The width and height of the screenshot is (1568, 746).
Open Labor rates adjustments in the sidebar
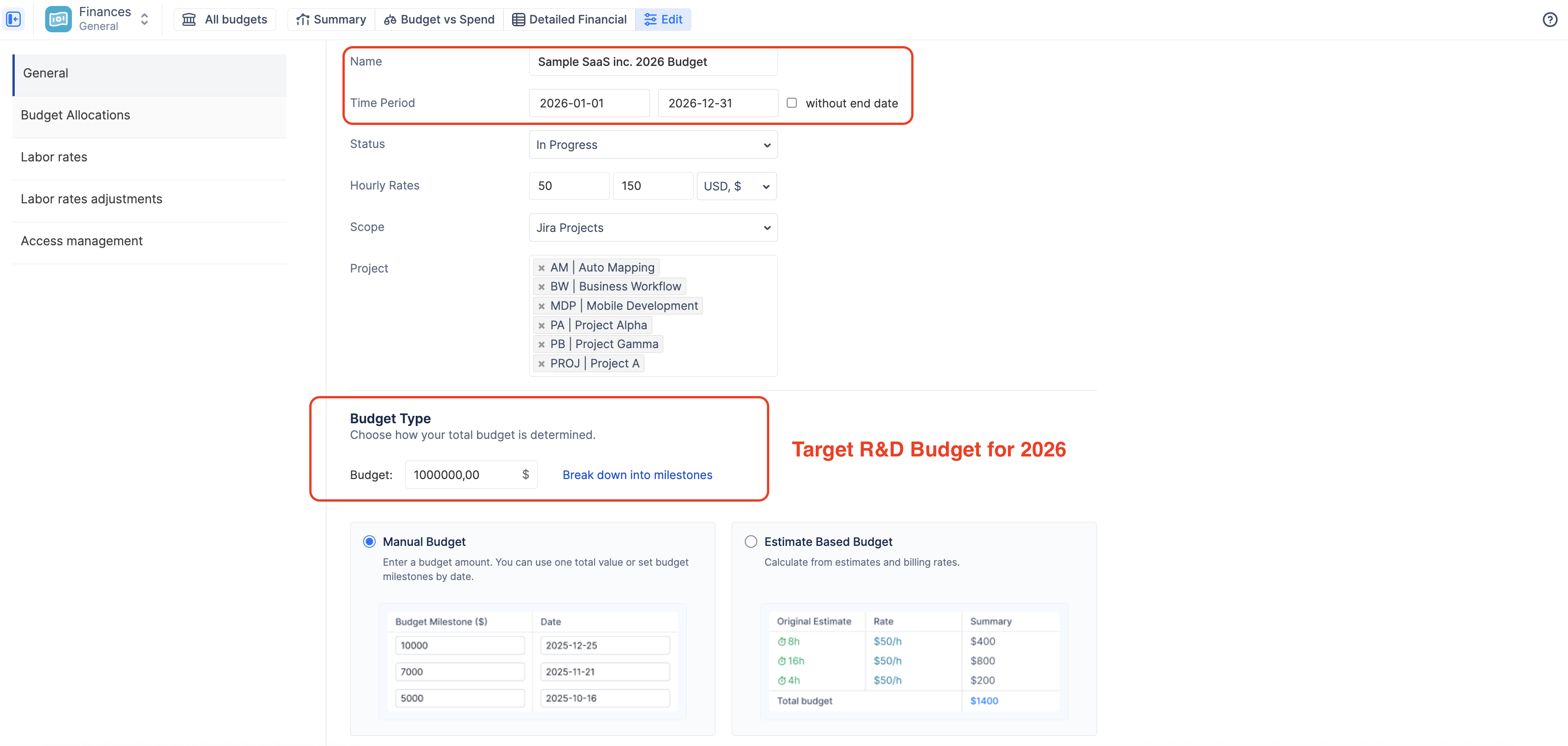point(91,199)
